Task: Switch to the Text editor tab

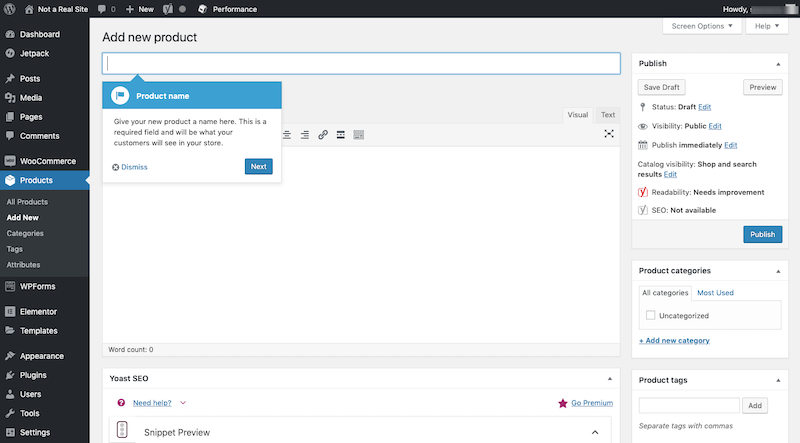Action: (x=608, y=115)
